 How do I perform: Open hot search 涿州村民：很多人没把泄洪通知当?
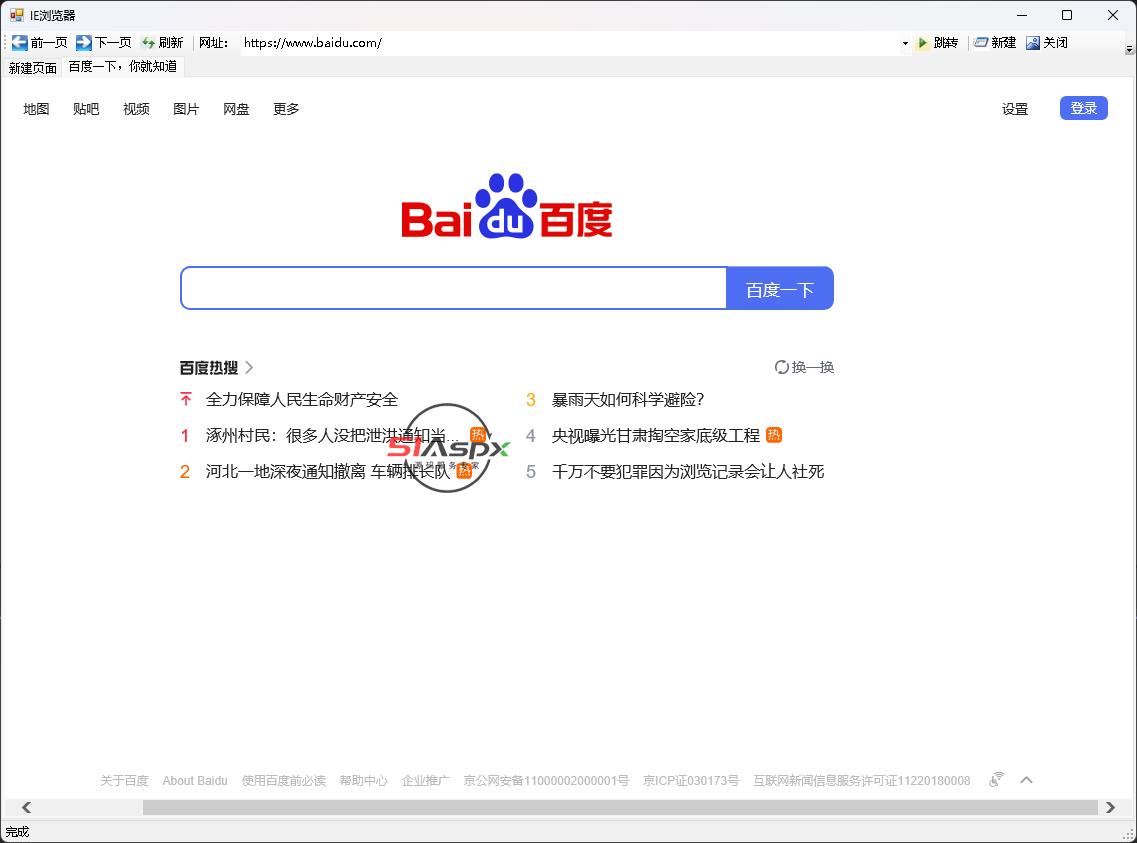(x=331, y=436)
